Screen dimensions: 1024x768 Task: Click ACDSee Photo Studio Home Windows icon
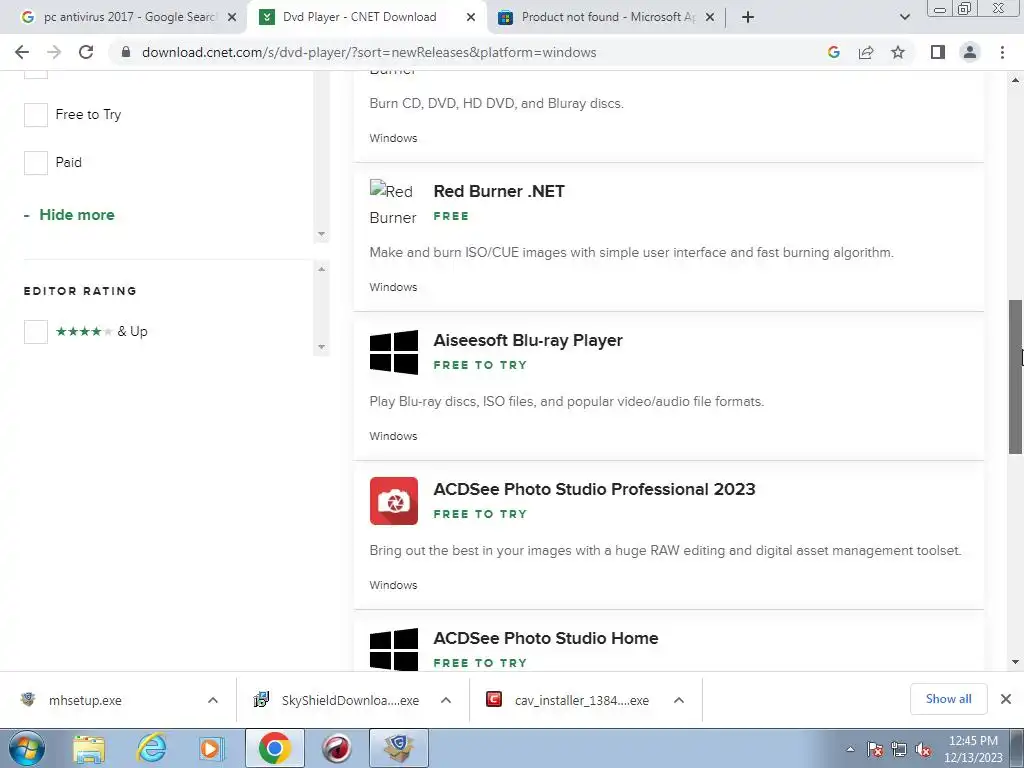(394, 649)
